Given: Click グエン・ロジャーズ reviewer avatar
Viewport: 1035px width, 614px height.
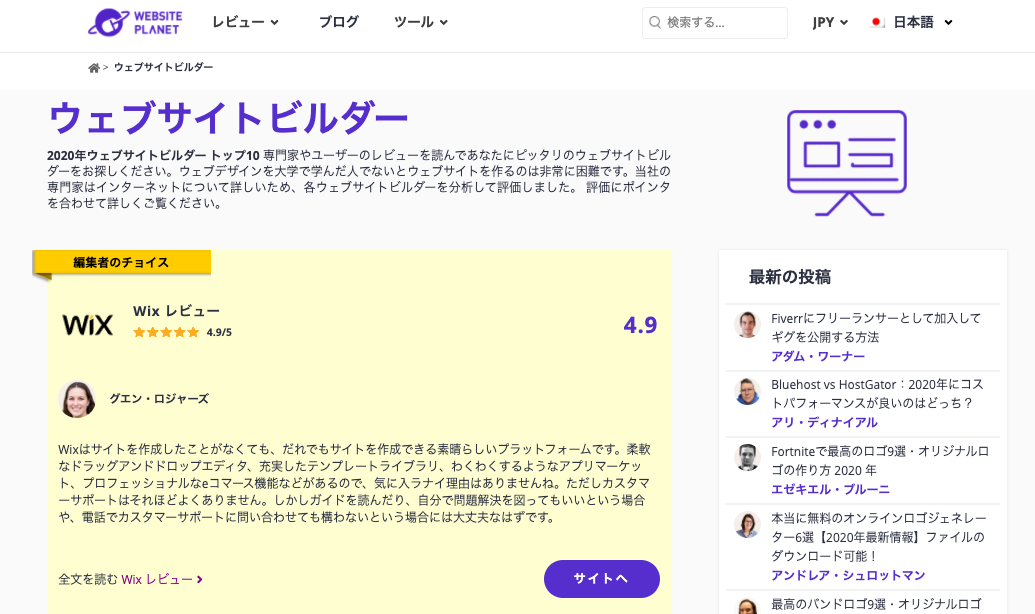Looking at the screenshot, I should pos(77,399).
